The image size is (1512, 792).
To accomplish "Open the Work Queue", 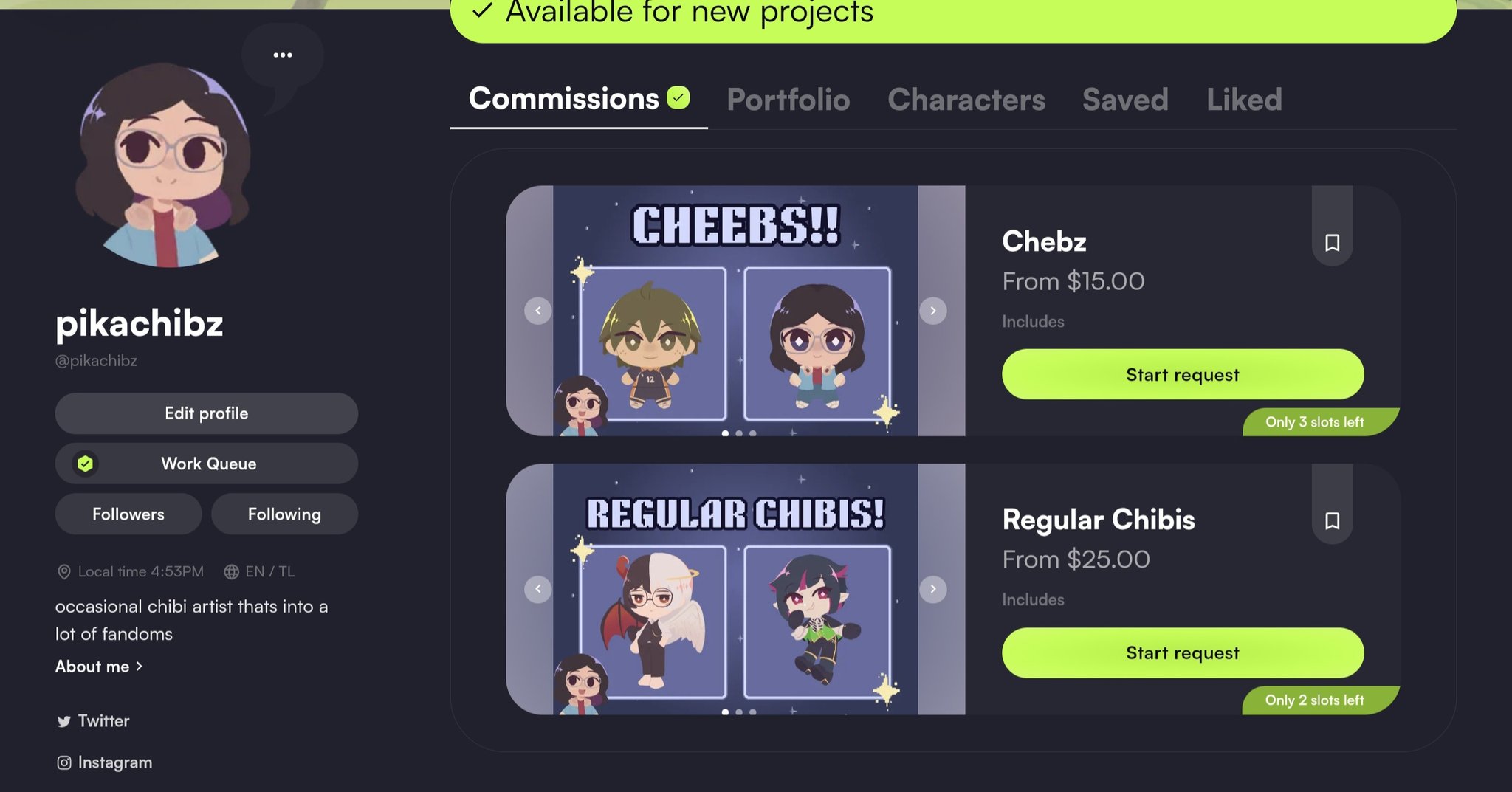I will coord(207,464).
